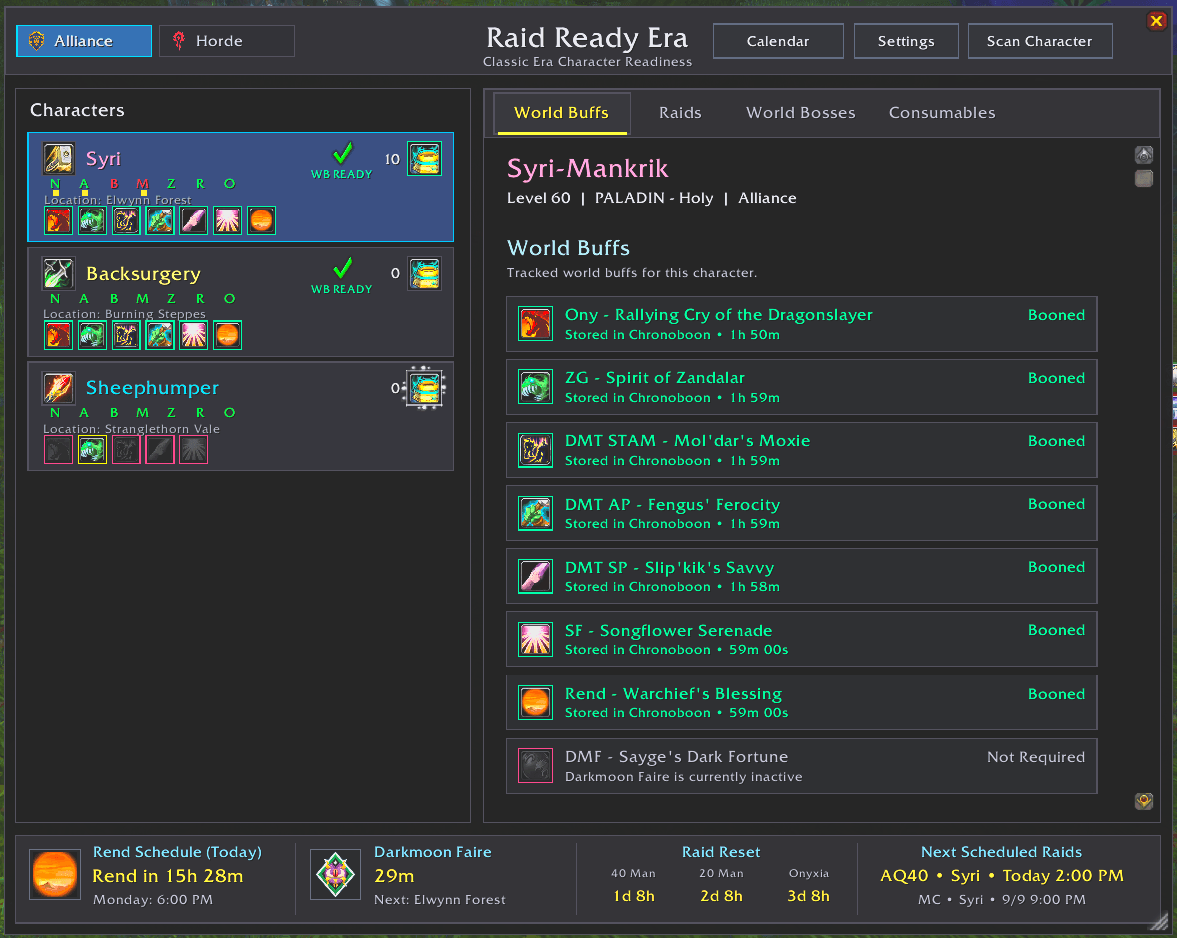Click Sheephumper's mage class icon

[59, 387]
